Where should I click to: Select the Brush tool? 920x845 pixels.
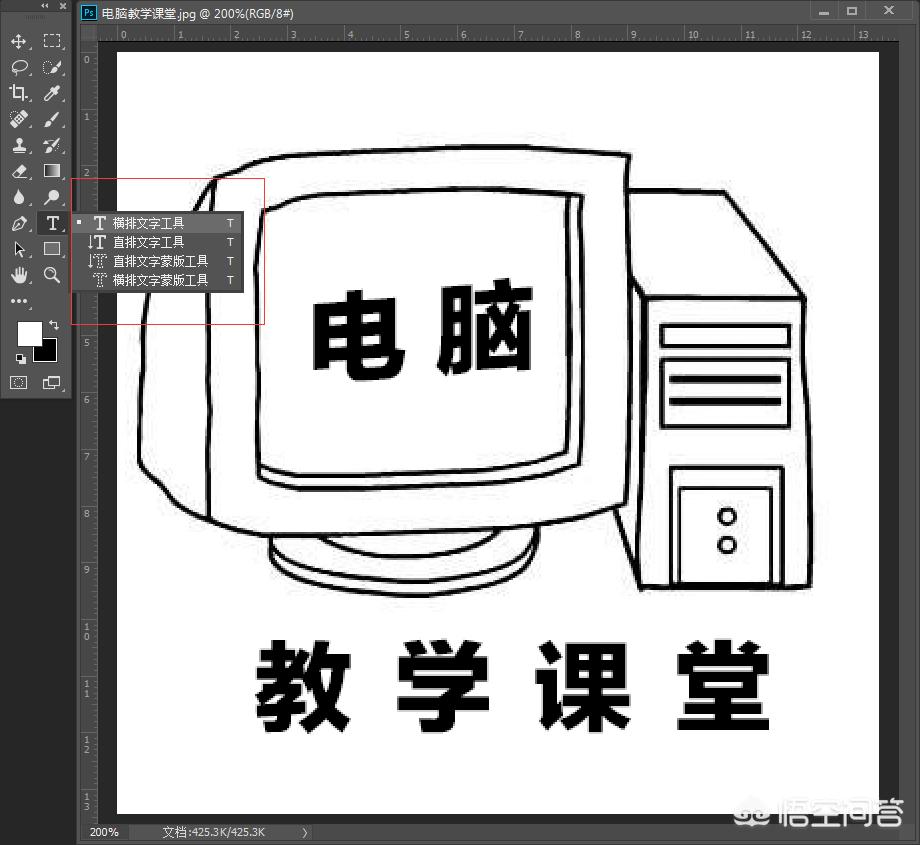[52, 119]
